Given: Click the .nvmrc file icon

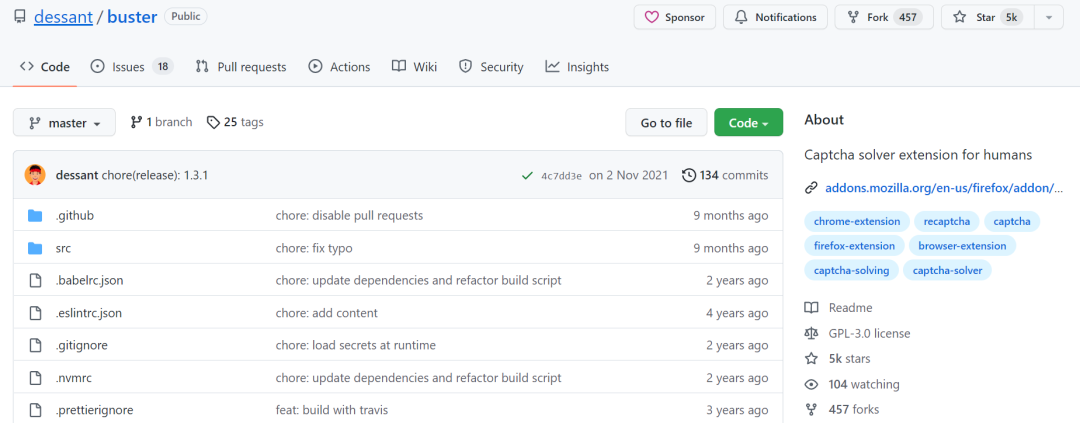Looking at the screenshot, I should 35,378.
